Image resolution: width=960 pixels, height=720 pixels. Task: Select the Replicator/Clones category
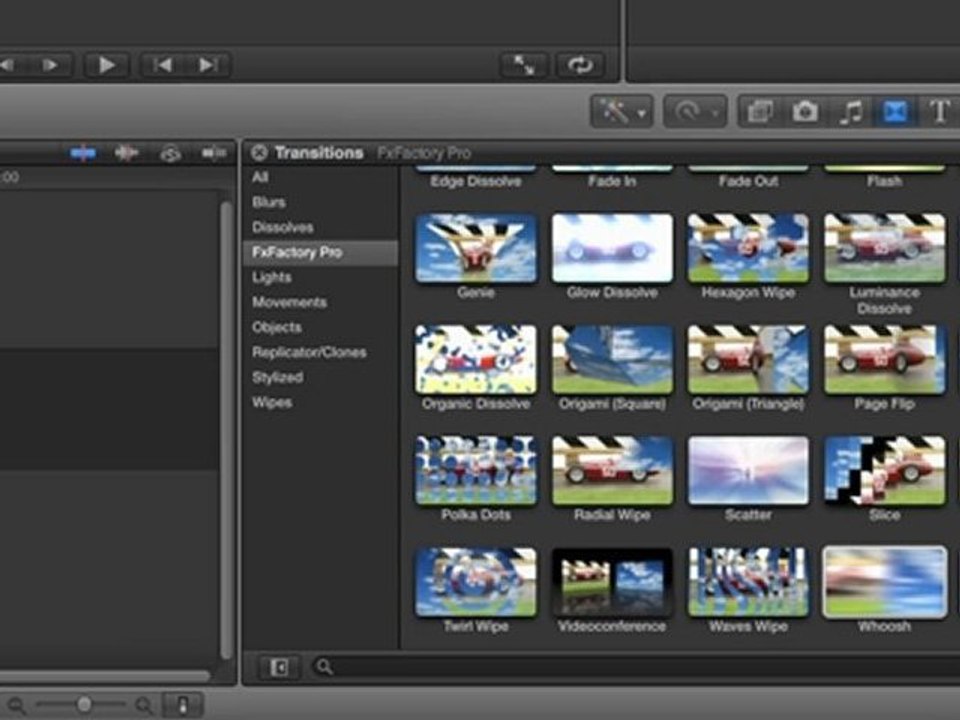[309, 353]
